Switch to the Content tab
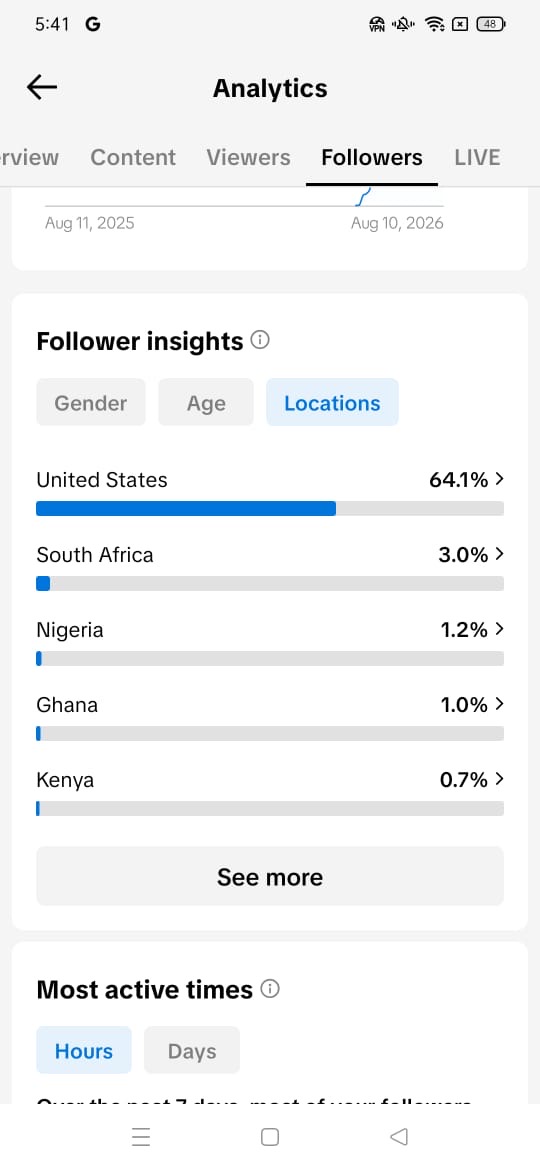 (x=133, y=157)
